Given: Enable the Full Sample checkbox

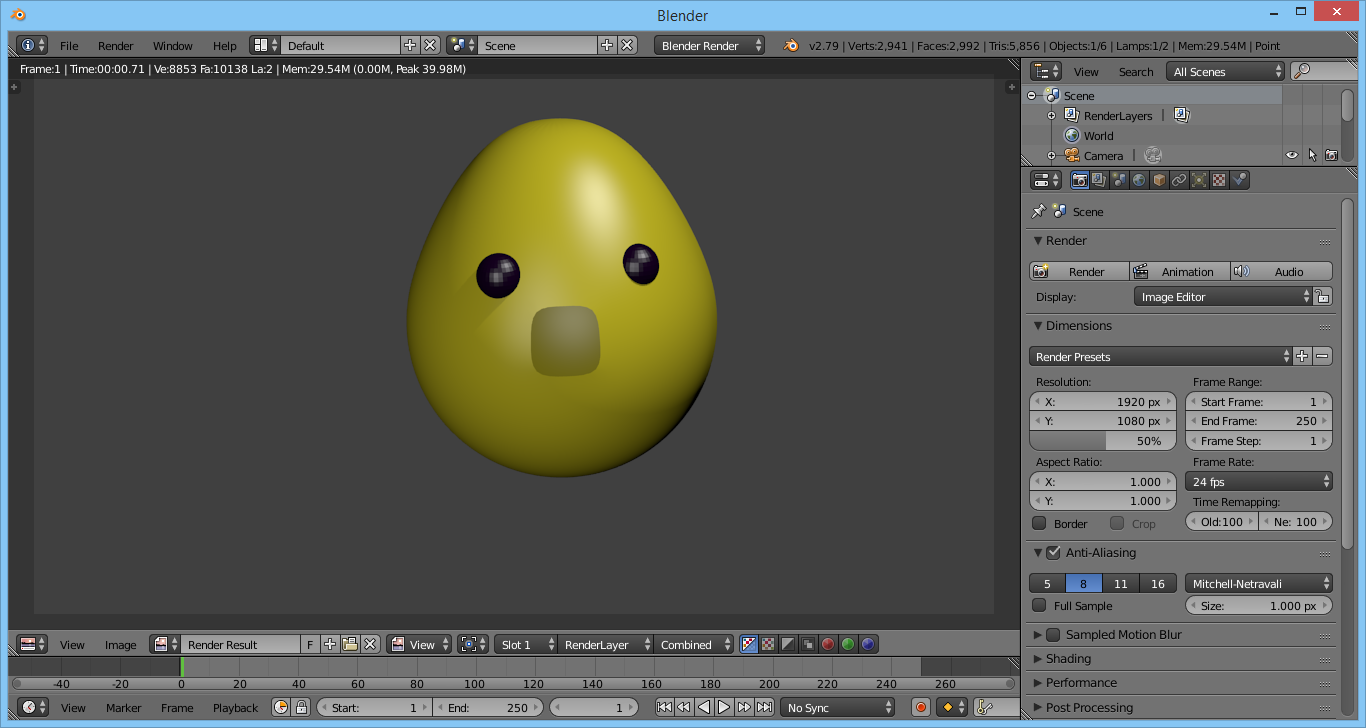Looking at the screenshot, I should click(1039, 605).
